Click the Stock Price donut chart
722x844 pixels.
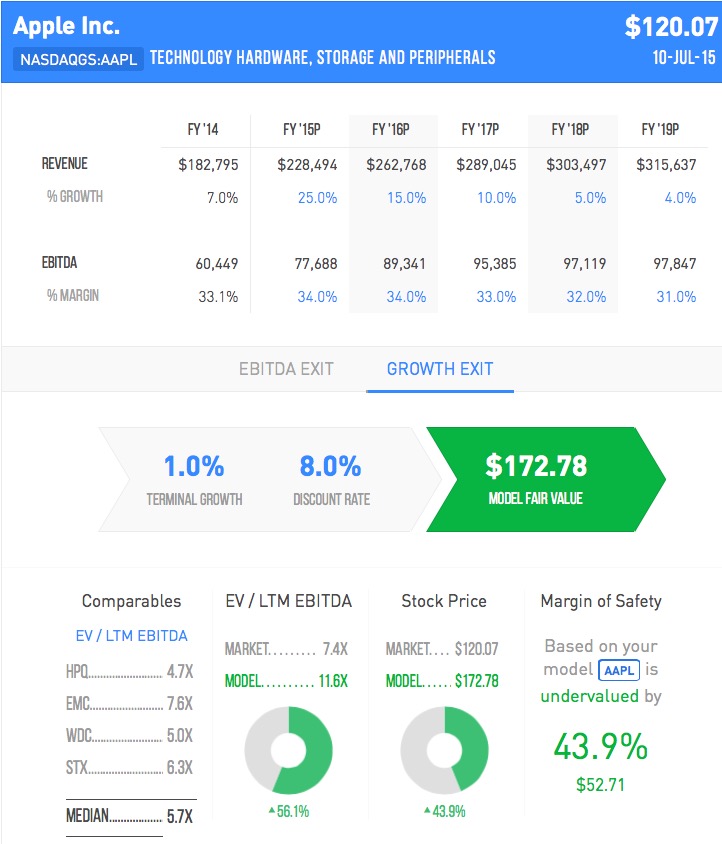pos(444,750)
